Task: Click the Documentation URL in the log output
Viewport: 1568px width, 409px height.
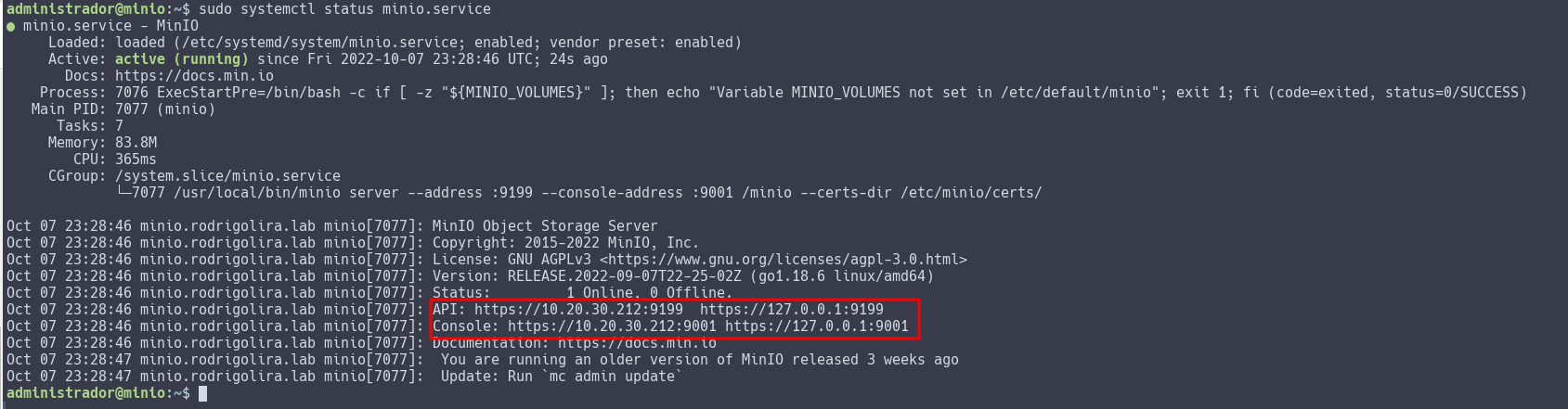Action: click(x=637, y=343)
